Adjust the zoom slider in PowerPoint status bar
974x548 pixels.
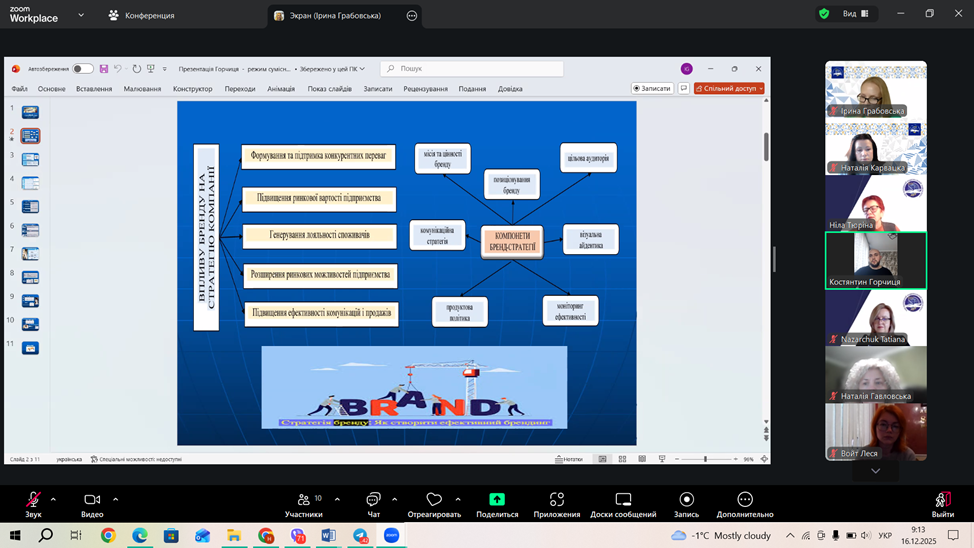pyautogui.click(x=705, y=459)
